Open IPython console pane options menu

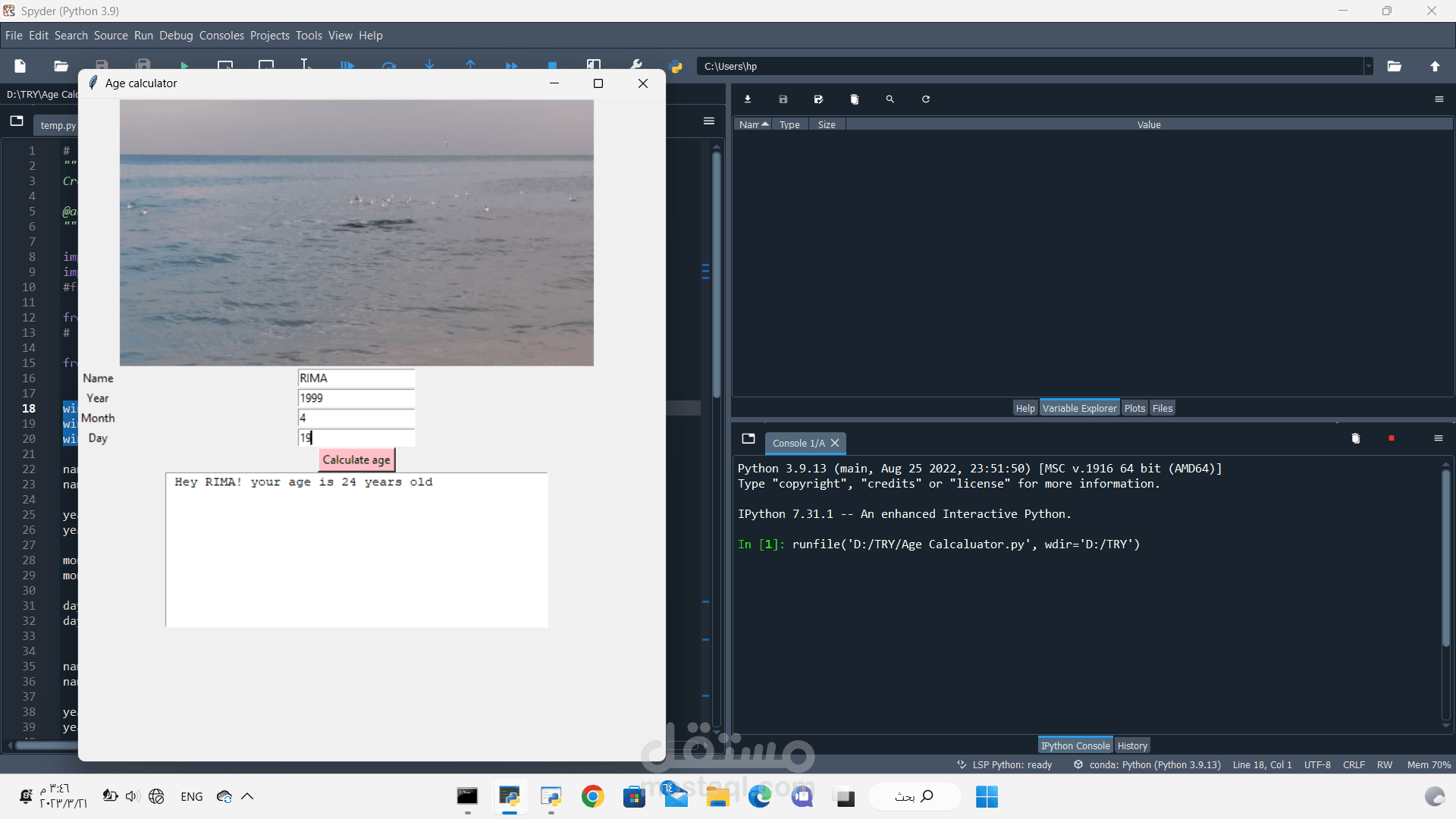click(x=1438, y=438)
